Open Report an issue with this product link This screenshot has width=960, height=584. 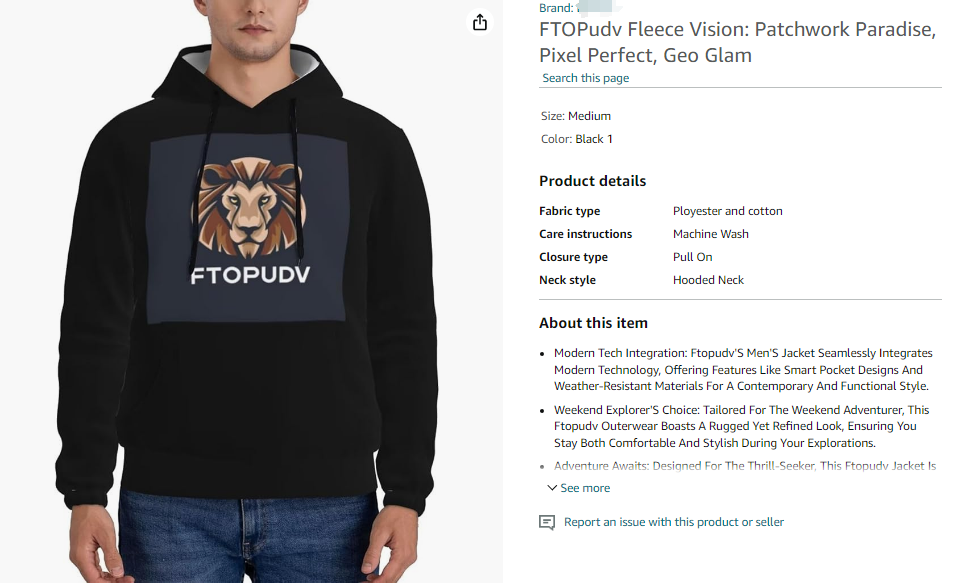tap(673, 522)
